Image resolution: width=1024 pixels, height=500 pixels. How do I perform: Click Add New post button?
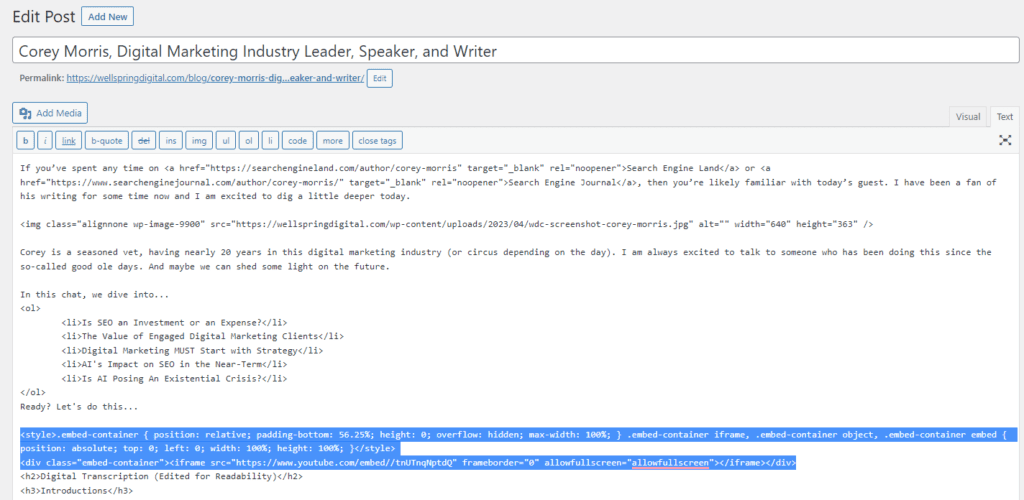[108, 16]
